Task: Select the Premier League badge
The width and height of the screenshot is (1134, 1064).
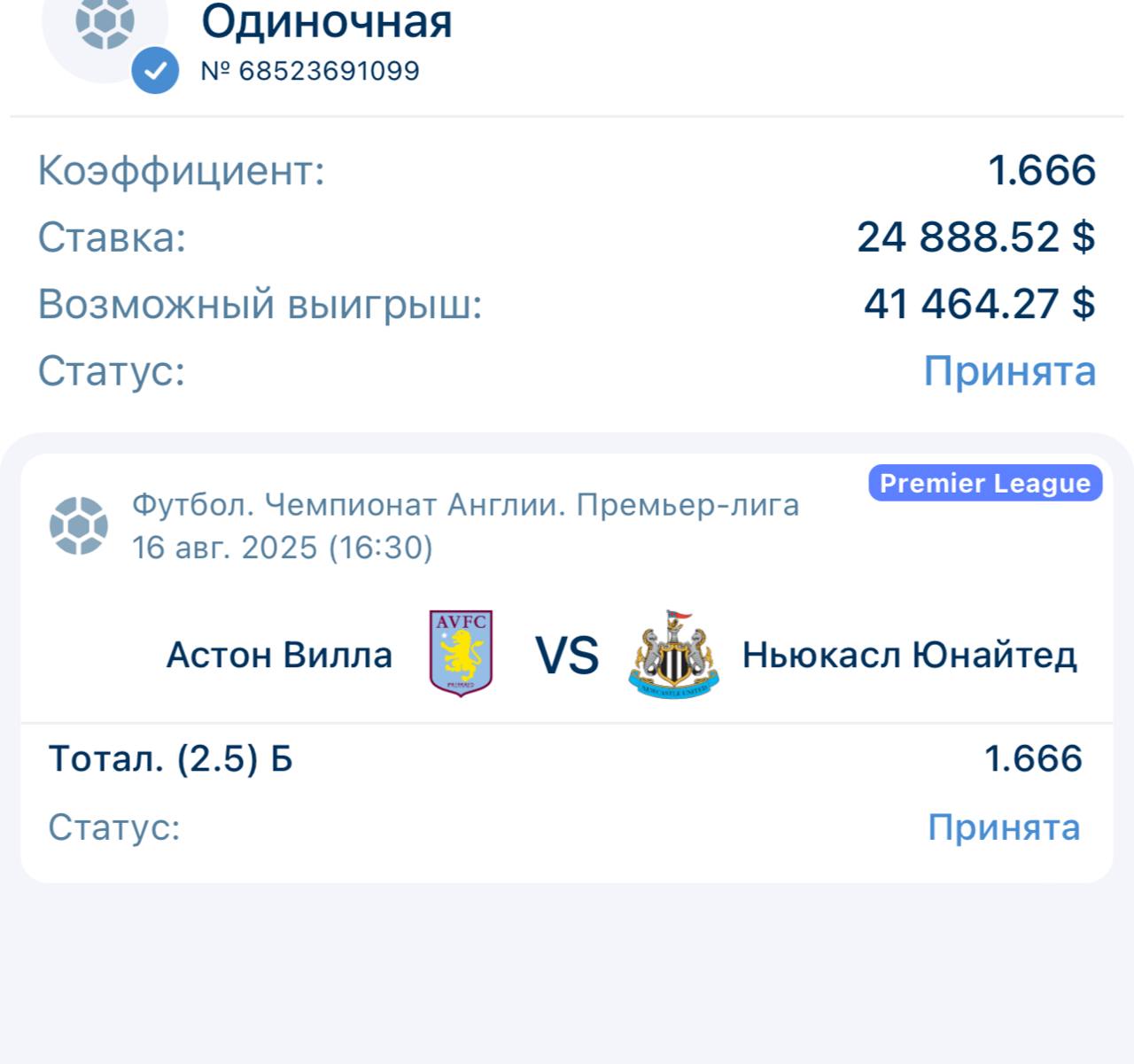Action: click(985, 483)
